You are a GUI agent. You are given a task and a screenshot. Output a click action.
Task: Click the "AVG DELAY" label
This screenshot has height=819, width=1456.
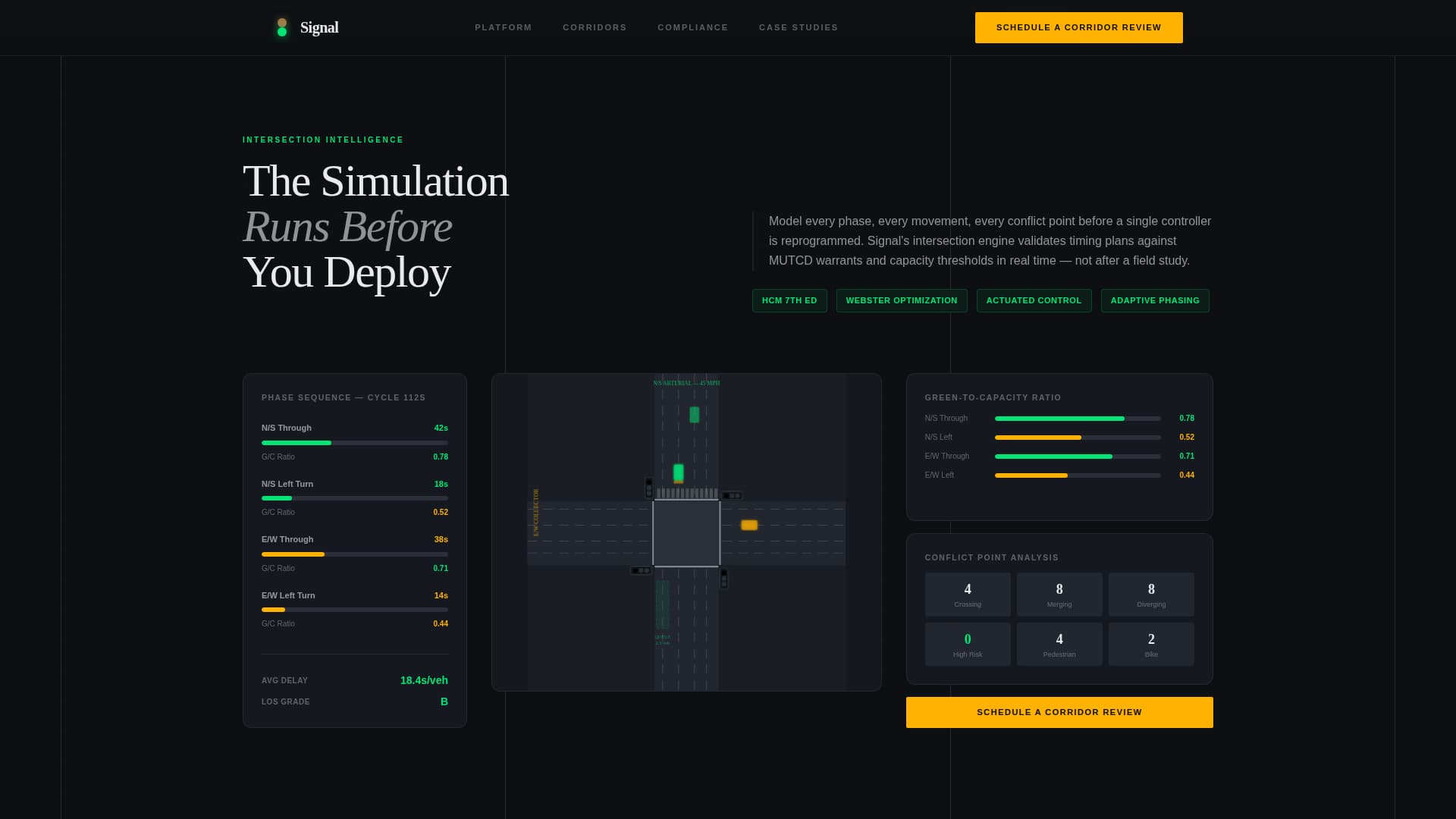tap(284, 680)
